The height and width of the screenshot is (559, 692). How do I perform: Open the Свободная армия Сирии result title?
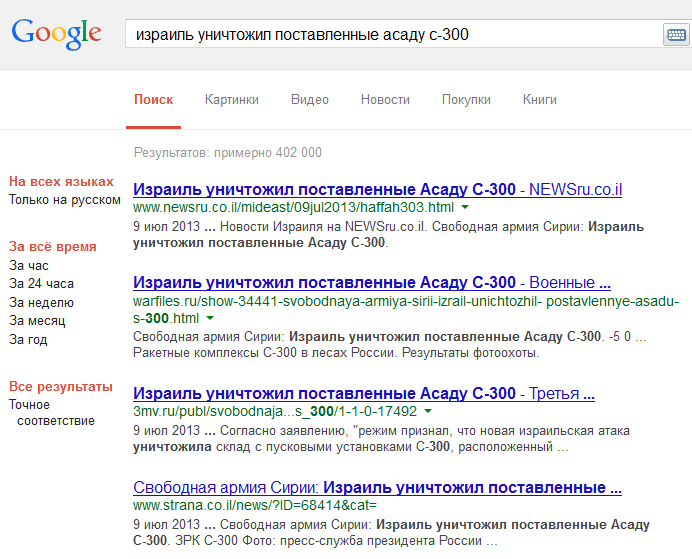377,488
